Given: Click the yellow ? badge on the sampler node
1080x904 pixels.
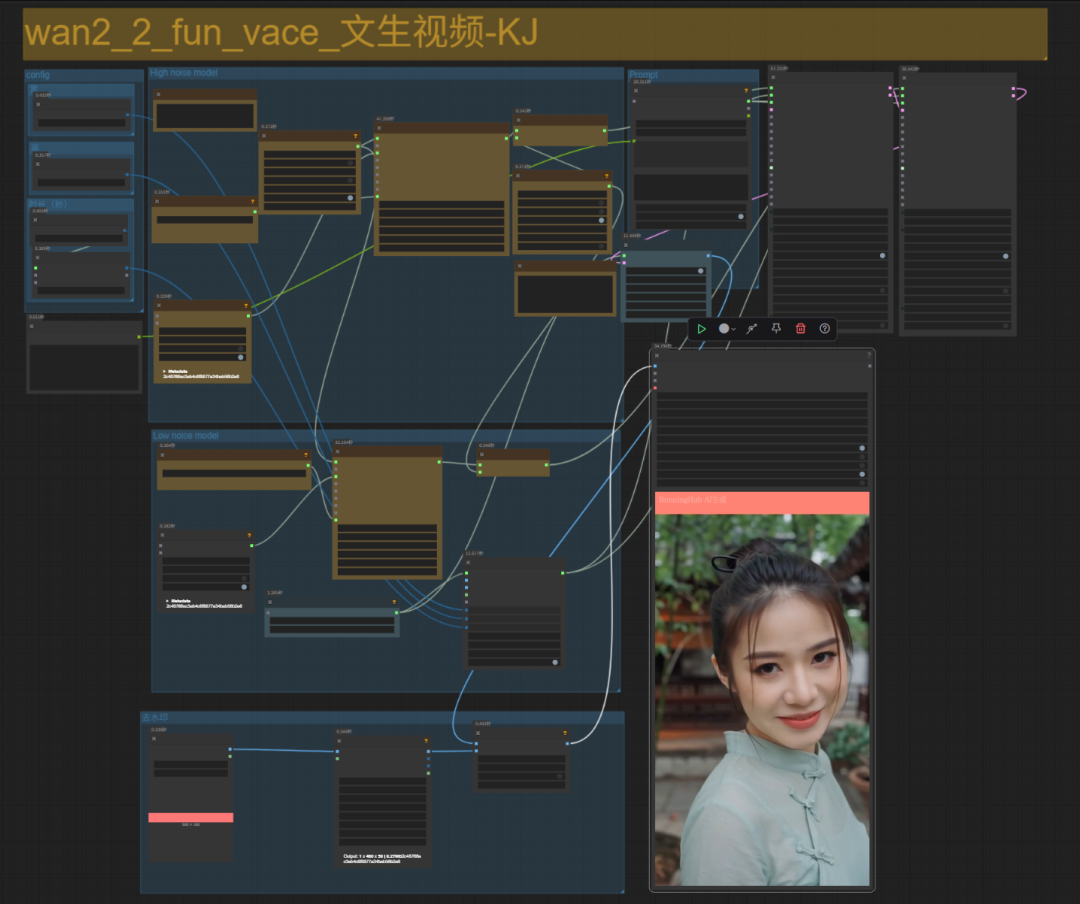Looking at the screenshot, I should point(607,175).
